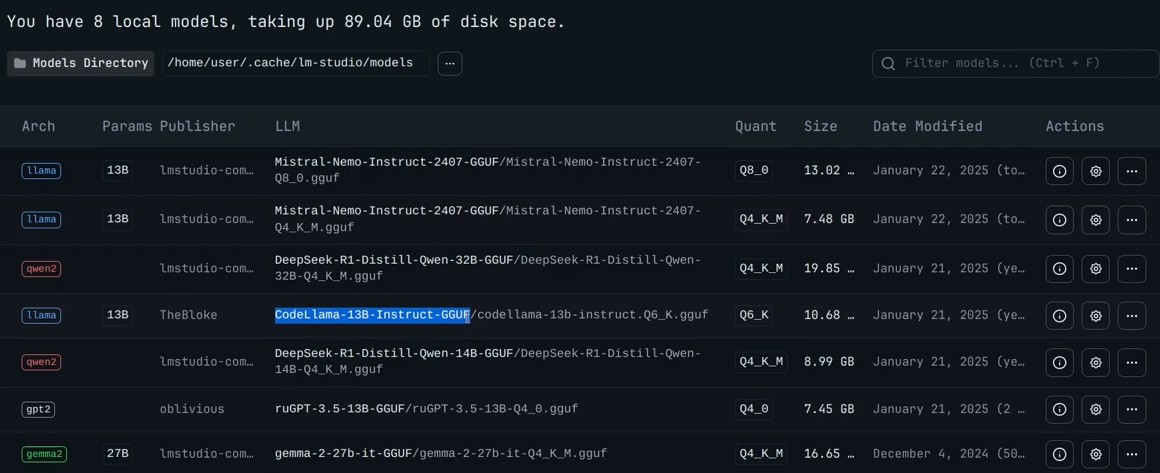This screenshot has height=473, width=1160.
Task: Open gear settings for CodeLlama-13B-Instruct model
Action: pos(1096,315)
